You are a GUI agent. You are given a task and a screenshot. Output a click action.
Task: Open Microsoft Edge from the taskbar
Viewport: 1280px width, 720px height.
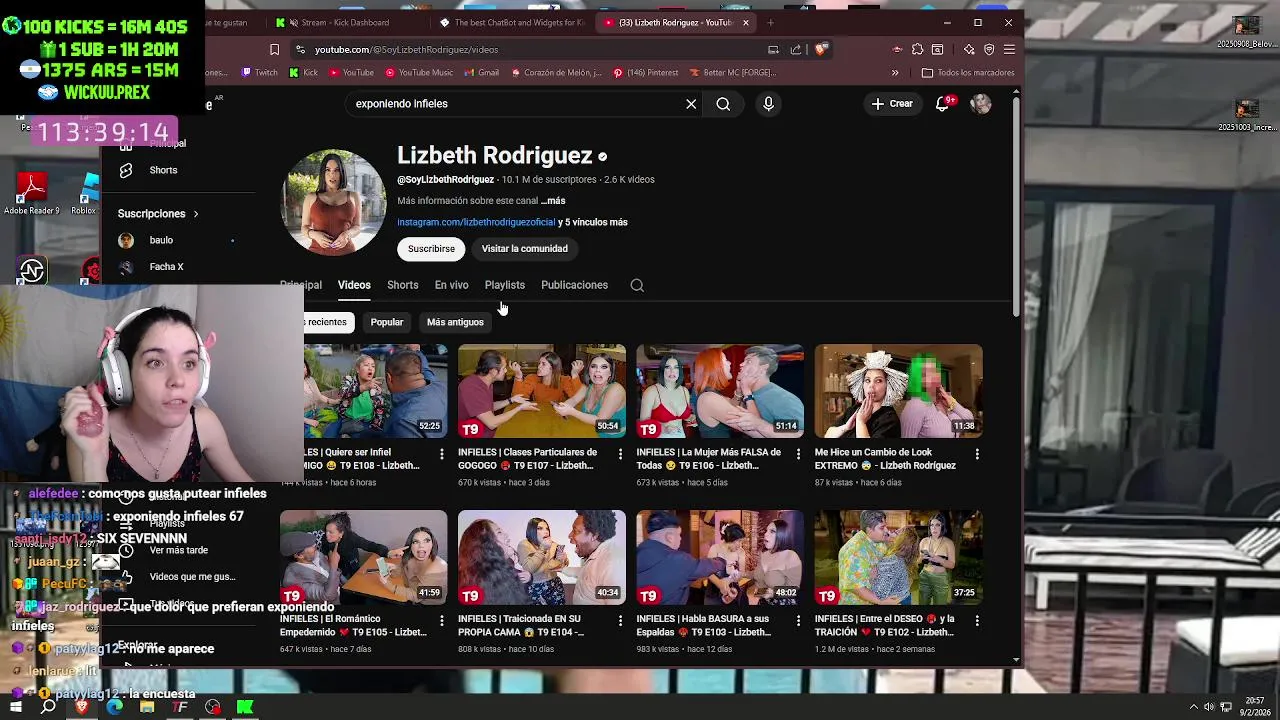pyautogui.click(x=114, y=707)
